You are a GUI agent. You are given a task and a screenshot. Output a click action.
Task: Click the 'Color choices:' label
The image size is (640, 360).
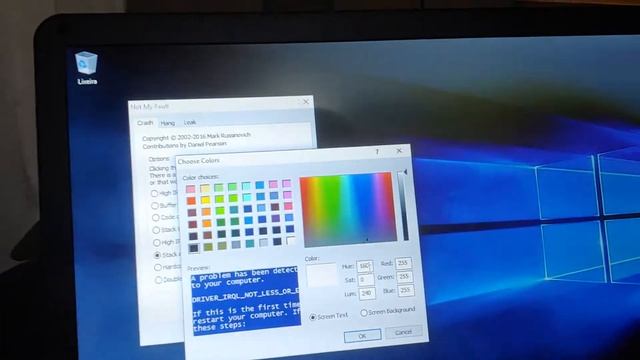click(200, 177)
